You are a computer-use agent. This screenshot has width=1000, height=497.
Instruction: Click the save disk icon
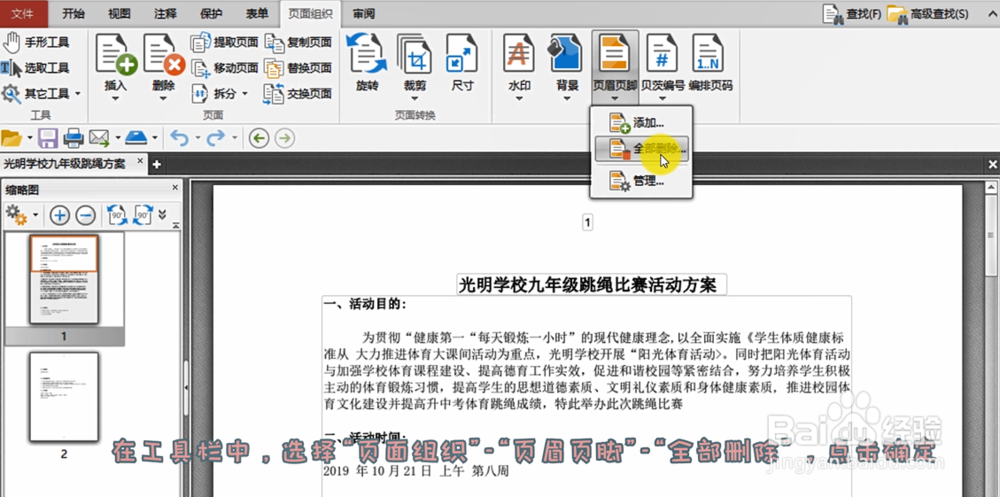point(48,138)
